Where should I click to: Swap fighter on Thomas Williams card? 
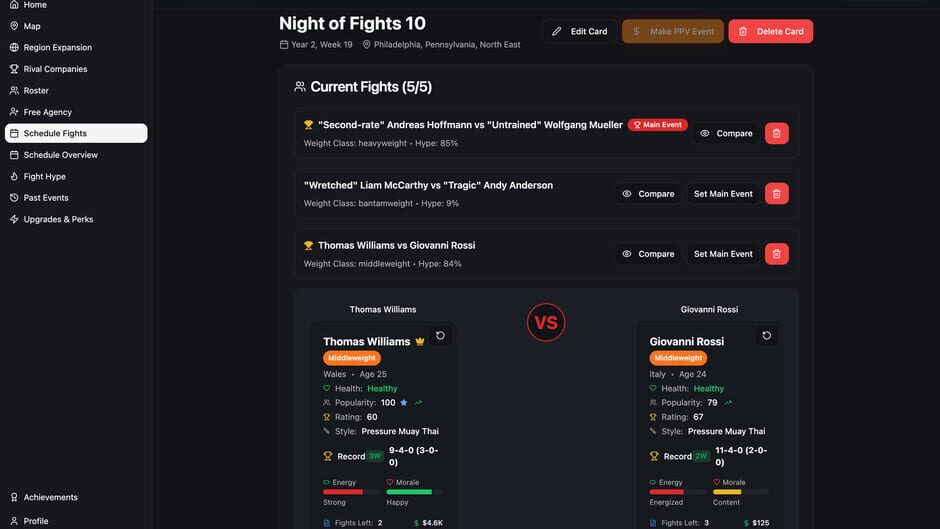click(x=440, y=336)
